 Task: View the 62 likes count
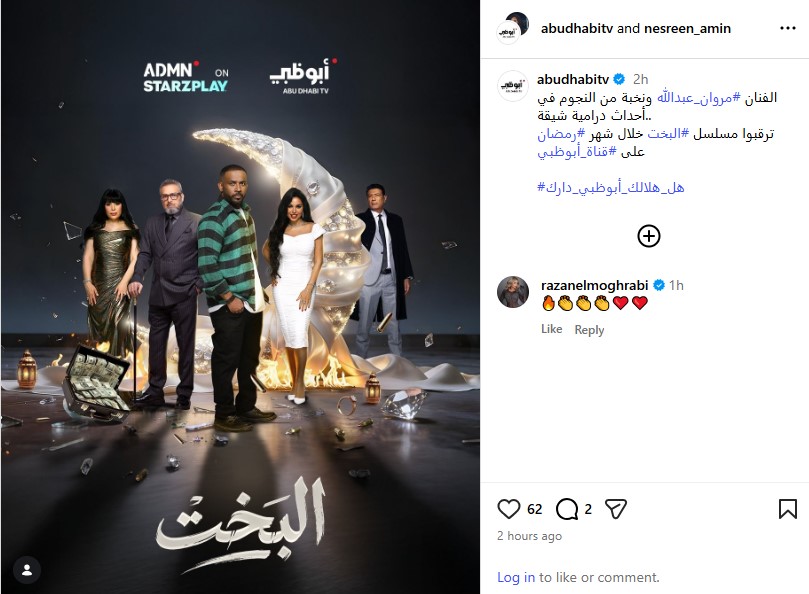(535, 509)
